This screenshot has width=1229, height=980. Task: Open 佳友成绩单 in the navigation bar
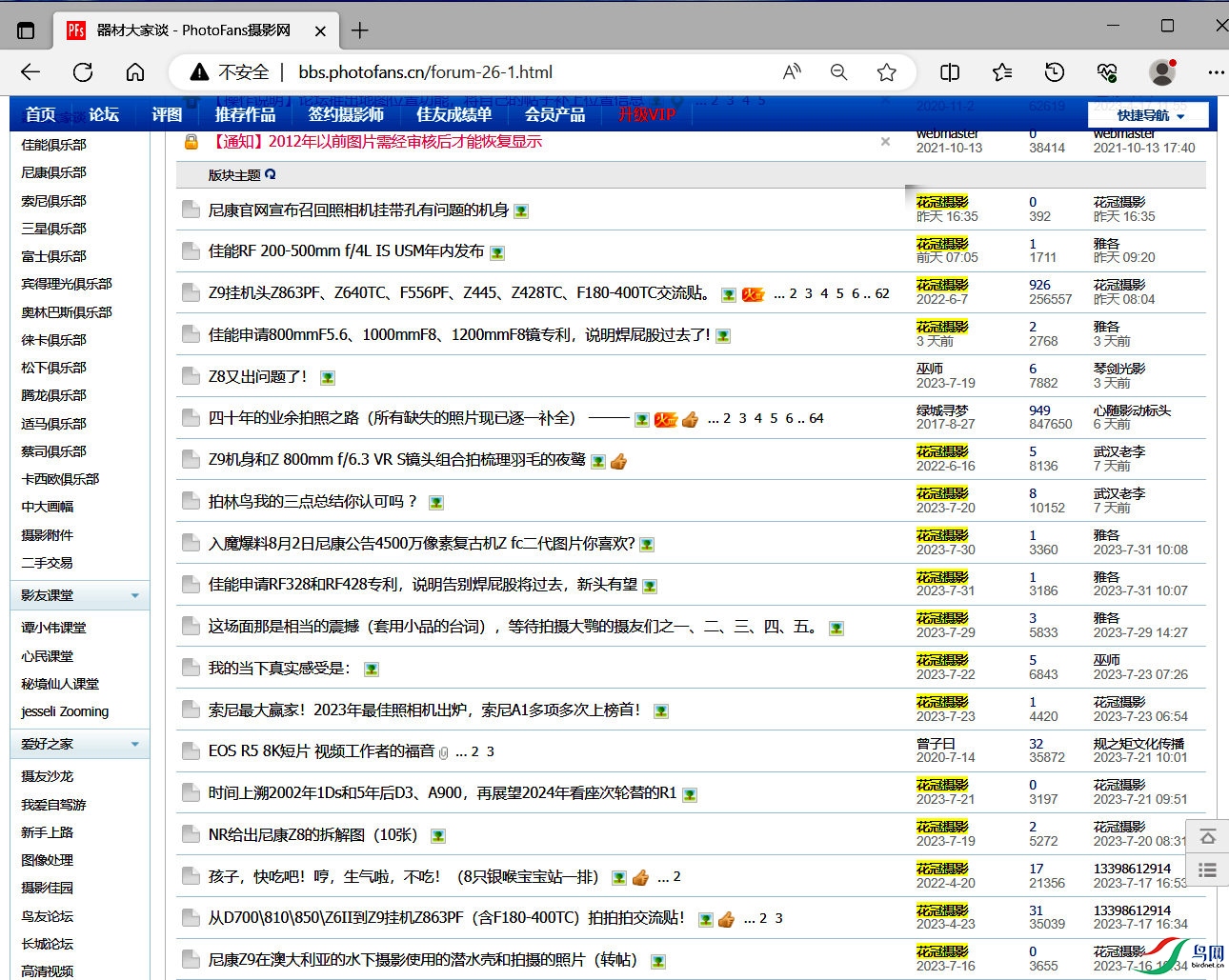point(454,114)
